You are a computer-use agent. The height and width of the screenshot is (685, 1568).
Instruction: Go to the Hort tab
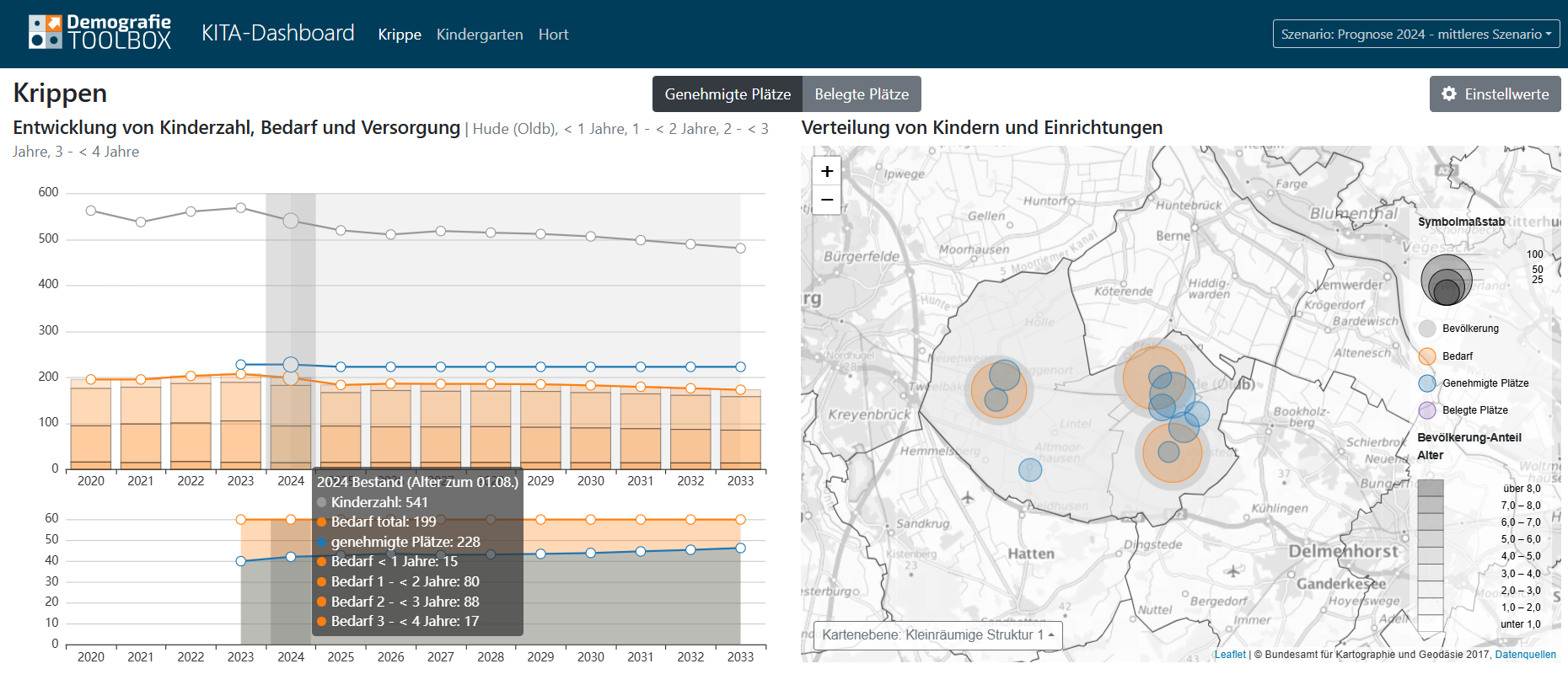point(554,35)
